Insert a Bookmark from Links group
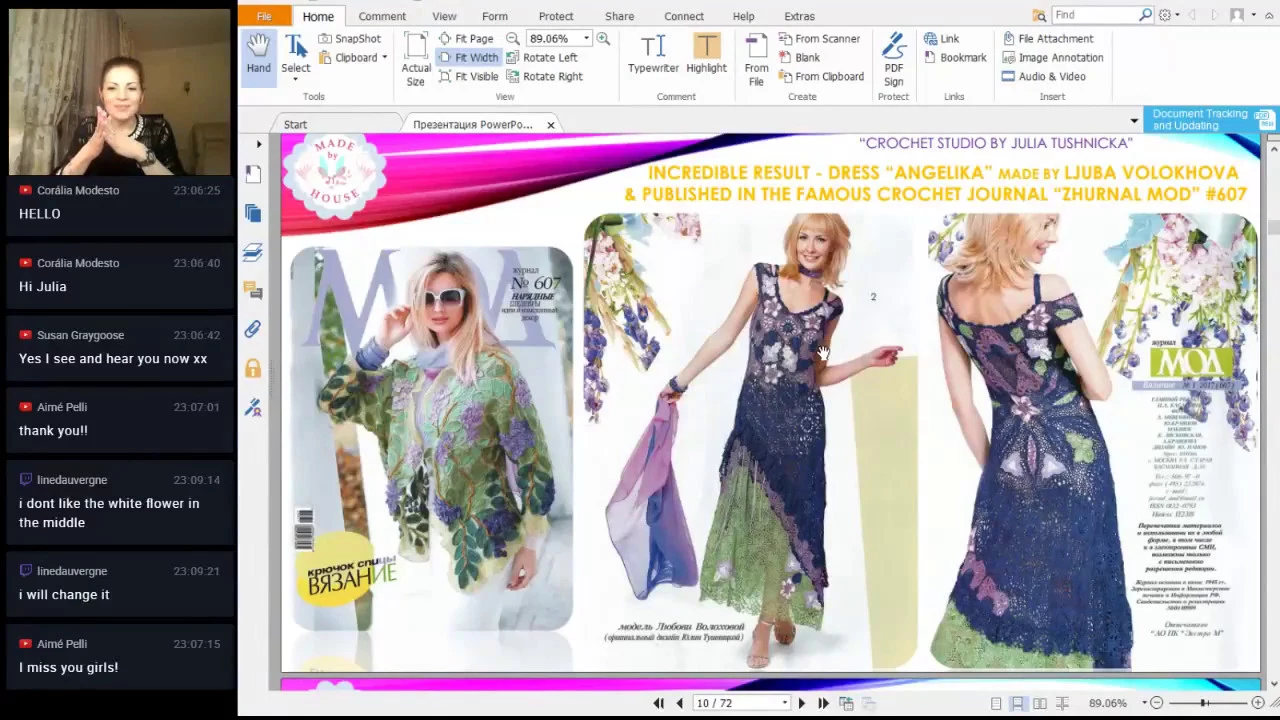Image resolution: width=1280 pixels, height=720 pixels. click(955, 57)
